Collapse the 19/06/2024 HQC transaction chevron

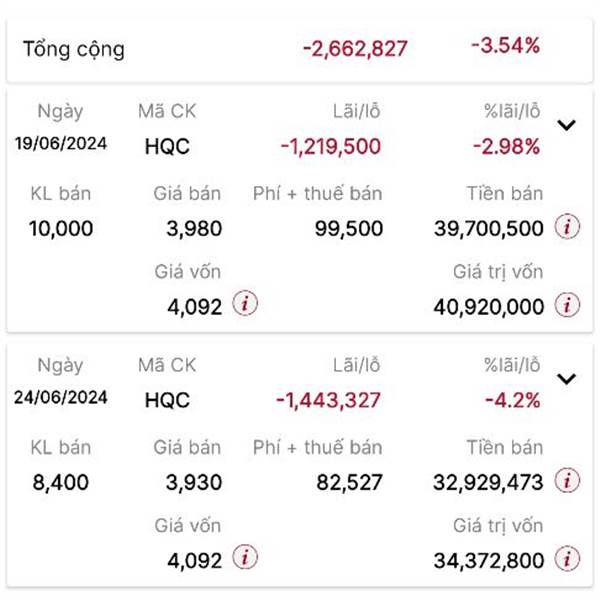click(x=566, y=125)
